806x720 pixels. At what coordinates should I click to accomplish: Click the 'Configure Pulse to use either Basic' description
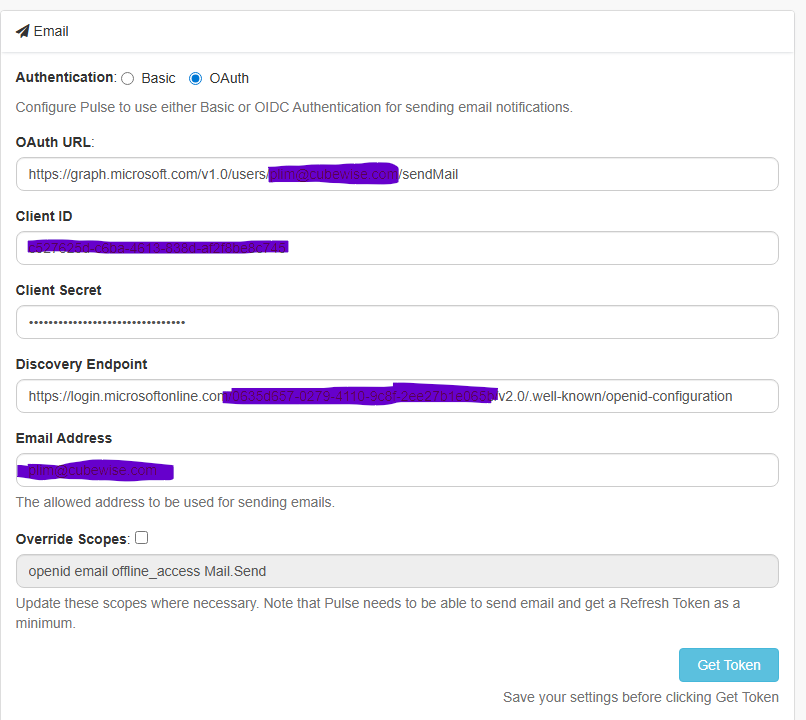(x=294, y=107)
